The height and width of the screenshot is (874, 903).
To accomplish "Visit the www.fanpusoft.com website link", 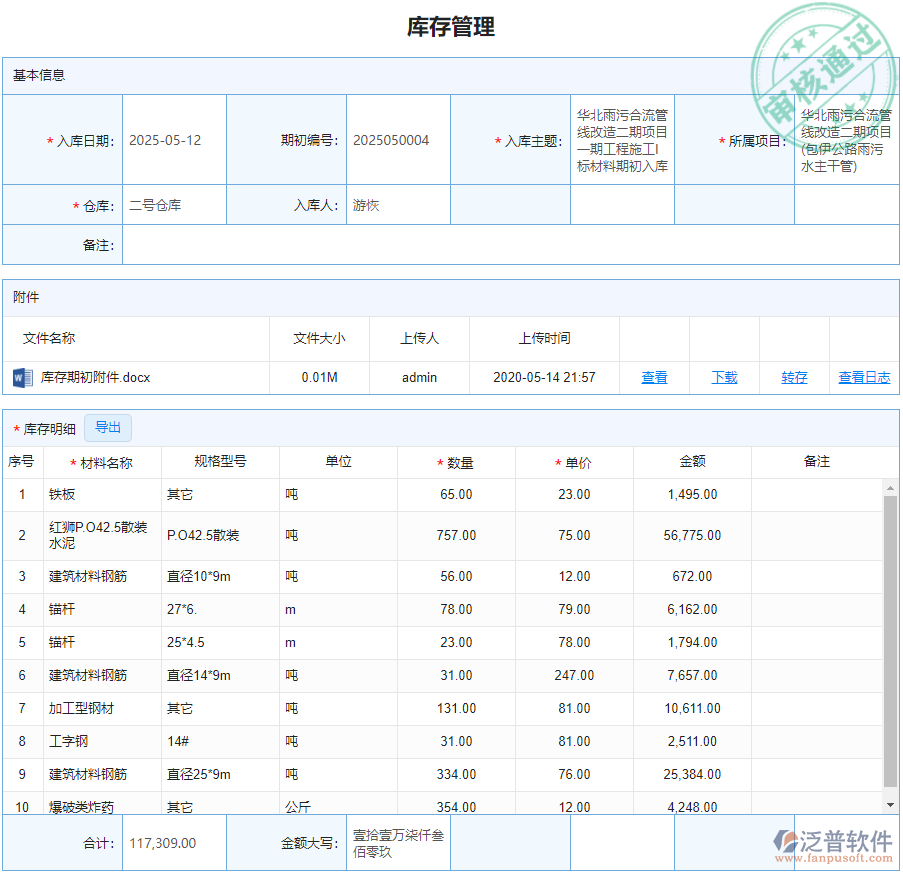I will point(836,856).
